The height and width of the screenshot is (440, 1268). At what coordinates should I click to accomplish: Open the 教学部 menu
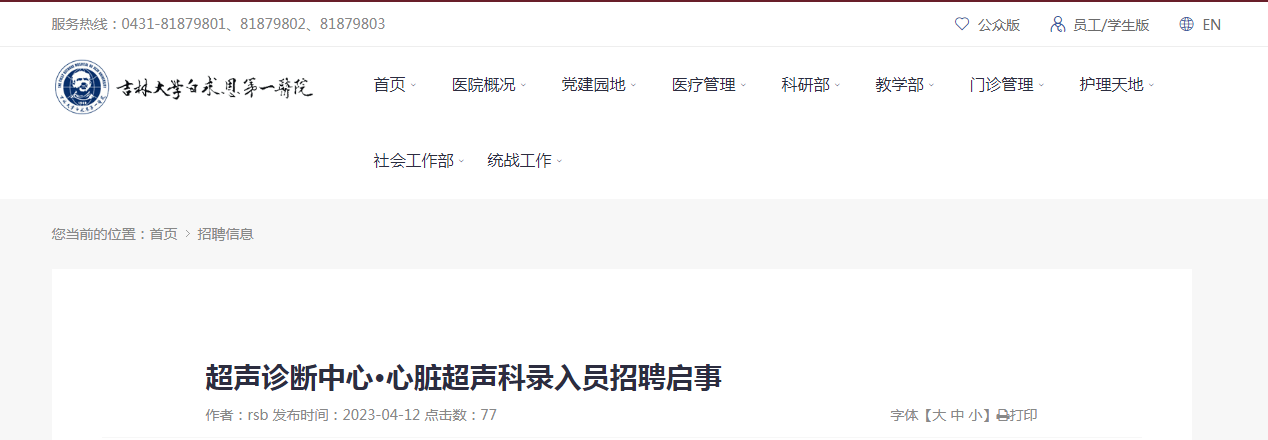pyautogui.click(x=905, y=85)
